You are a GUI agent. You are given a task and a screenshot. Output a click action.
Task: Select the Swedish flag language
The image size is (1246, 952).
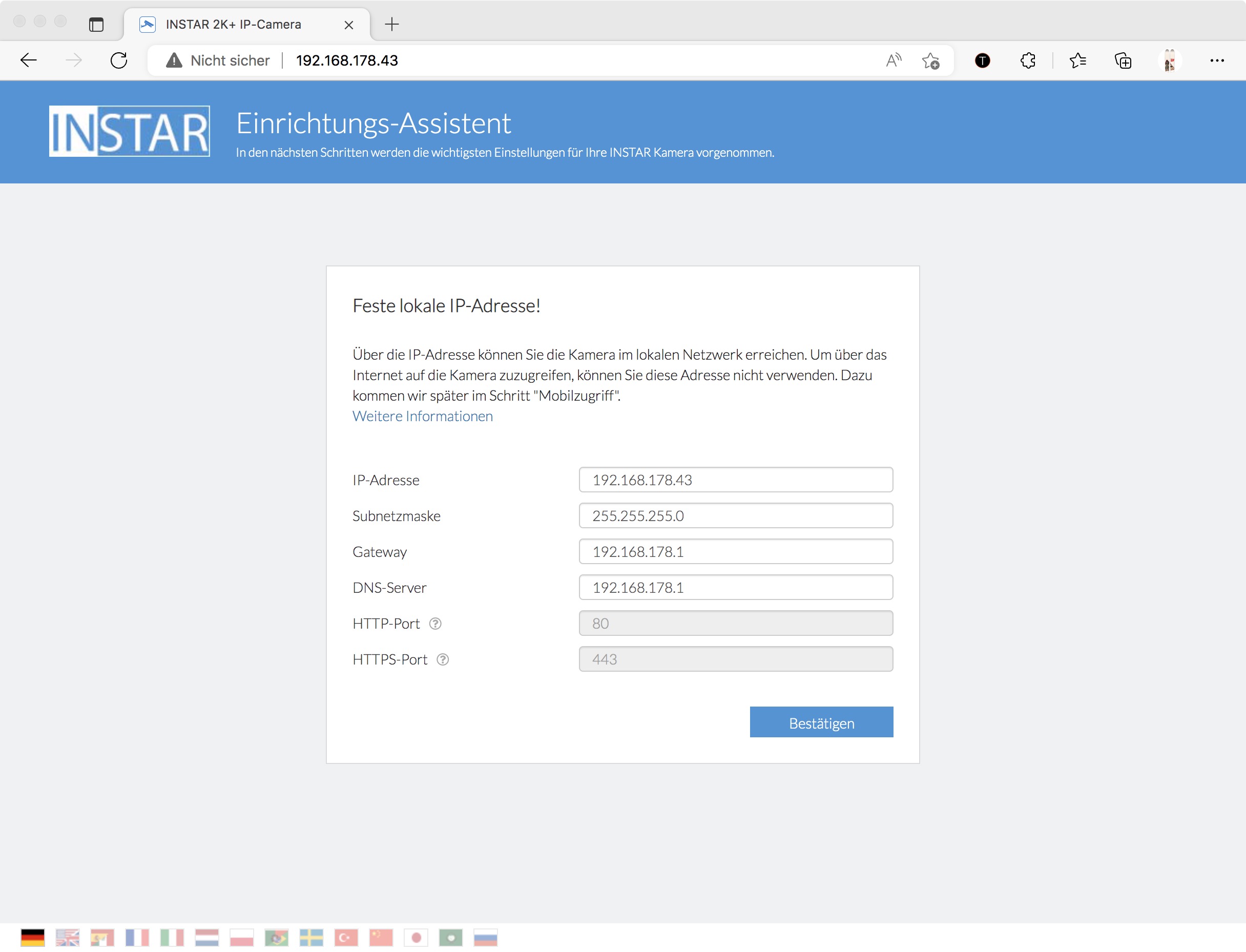pyautogui.click(x=311, y=937)
